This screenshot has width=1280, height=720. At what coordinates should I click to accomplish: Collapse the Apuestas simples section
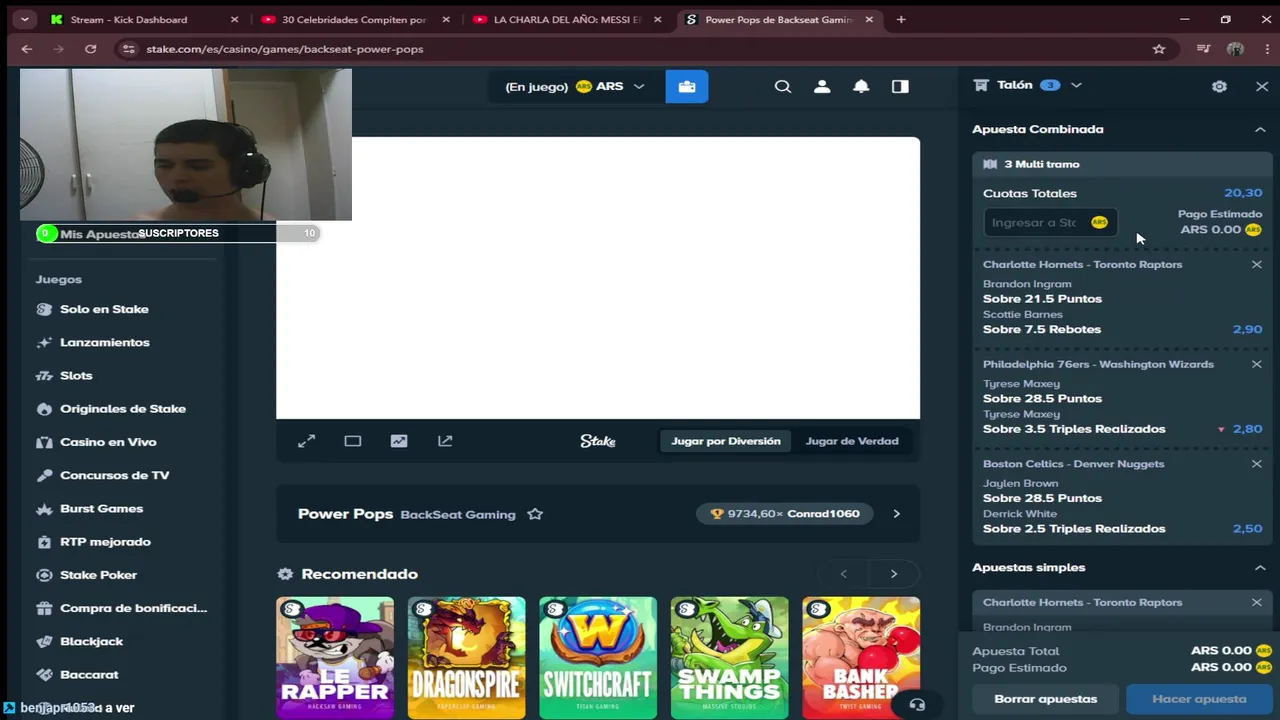coord(1260,567)
